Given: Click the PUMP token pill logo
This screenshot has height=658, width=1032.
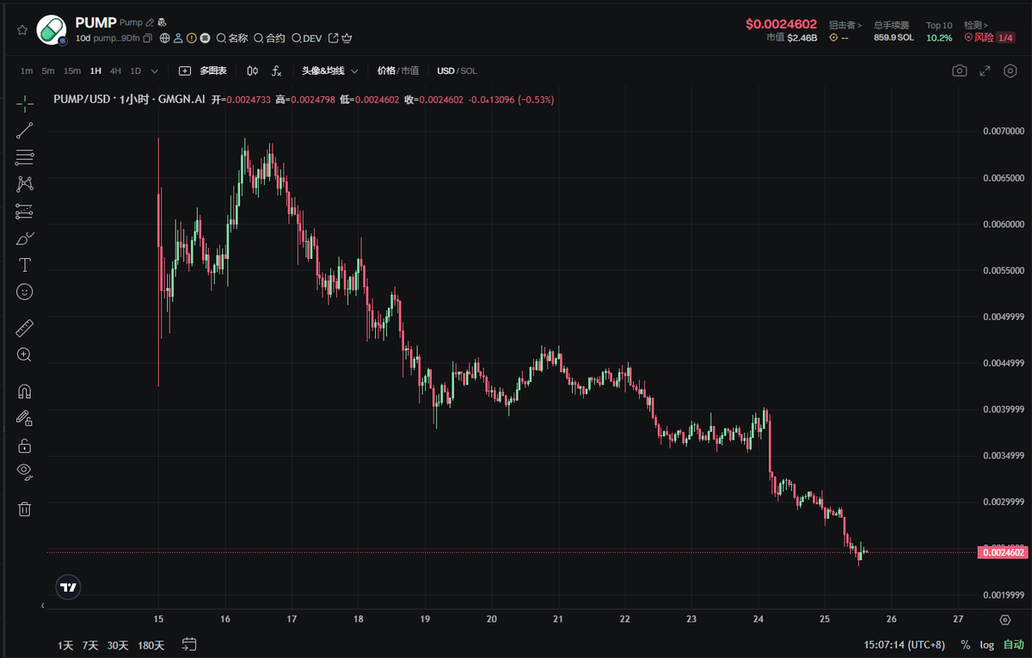Looking at the screenshot, I should coord(51,30).
